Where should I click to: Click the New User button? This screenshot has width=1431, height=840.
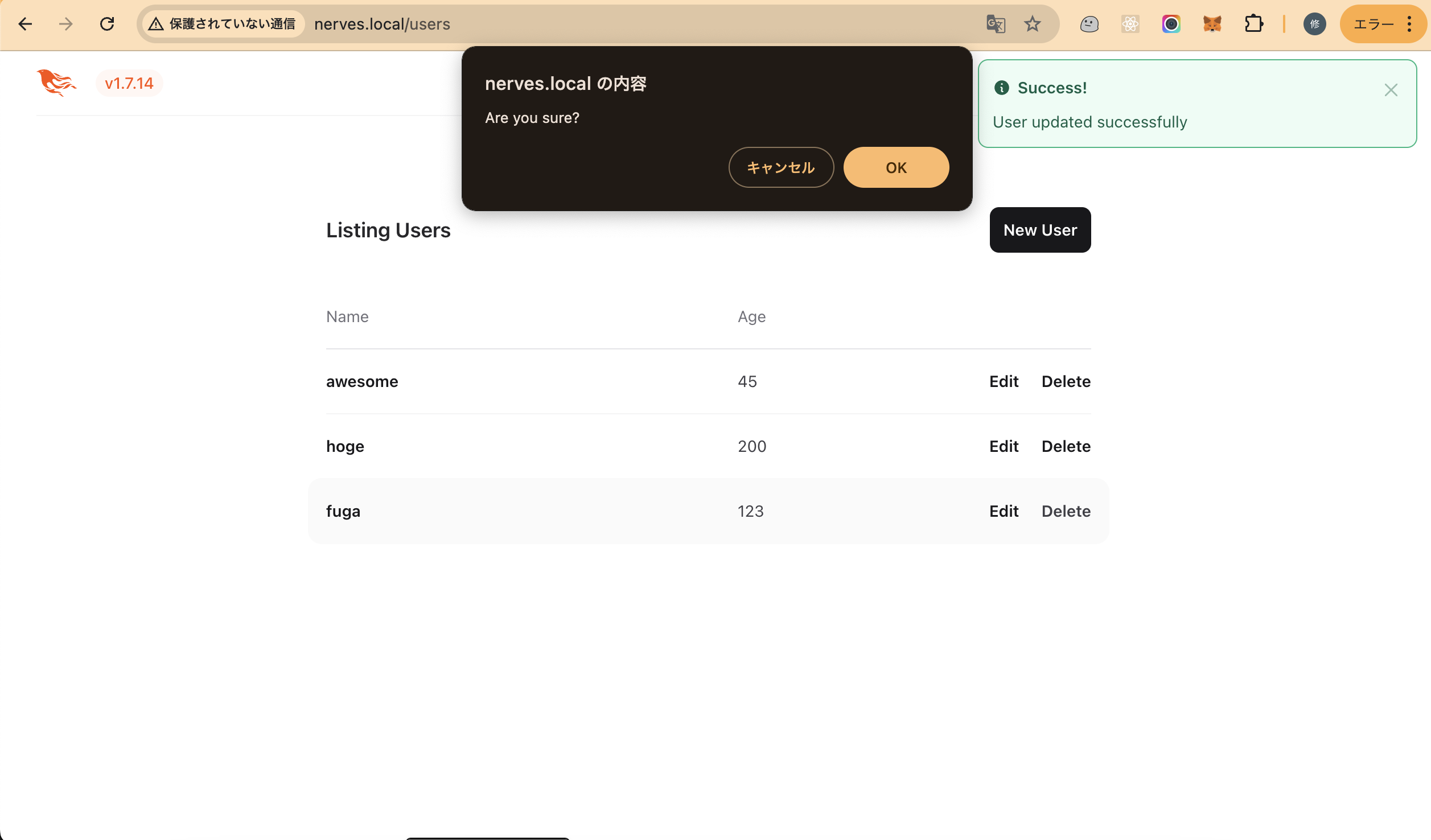[x=1040, y=230]
